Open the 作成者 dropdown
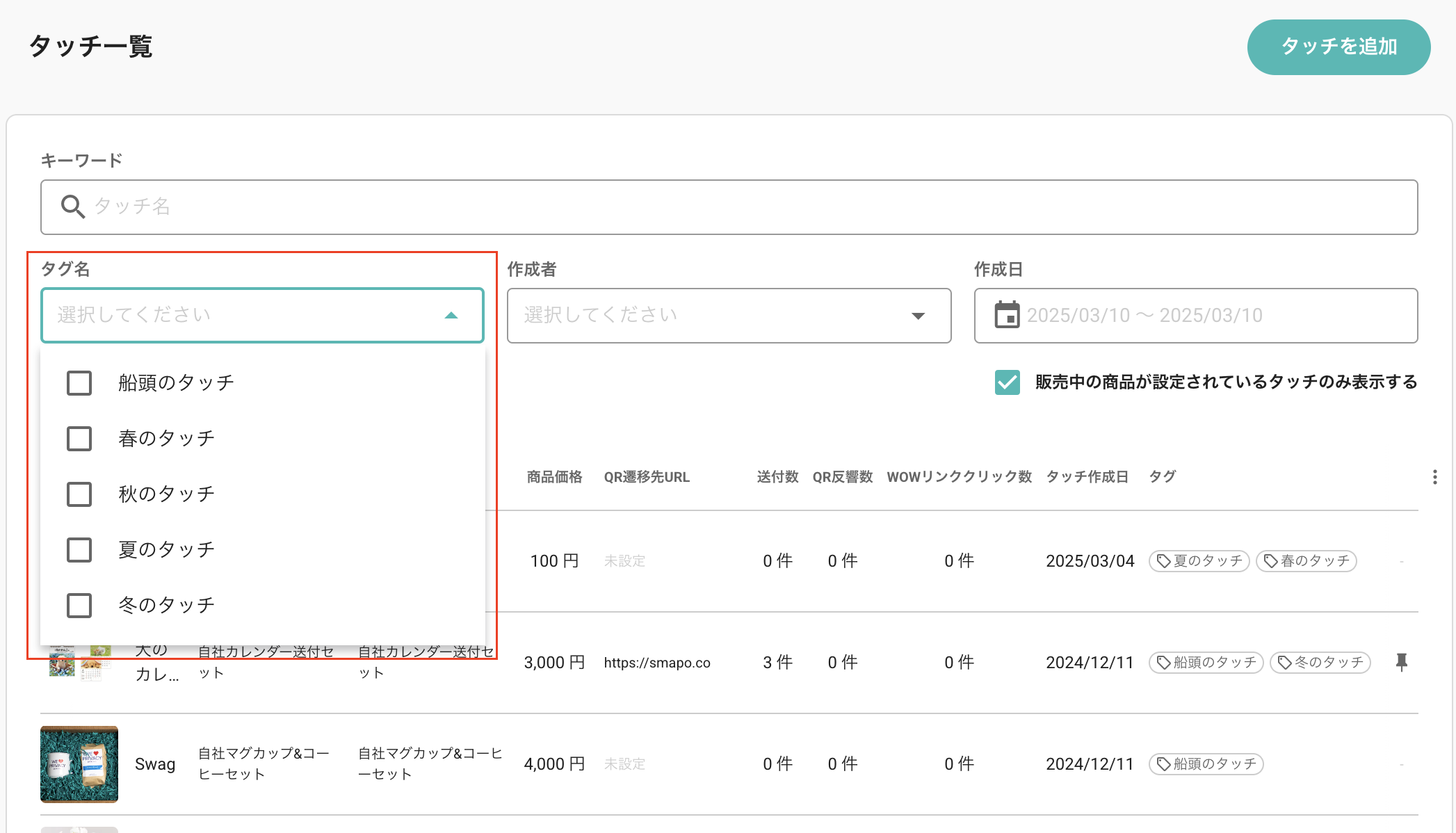Viewport: 1456px width, 833px height. (x=729, y=316)
